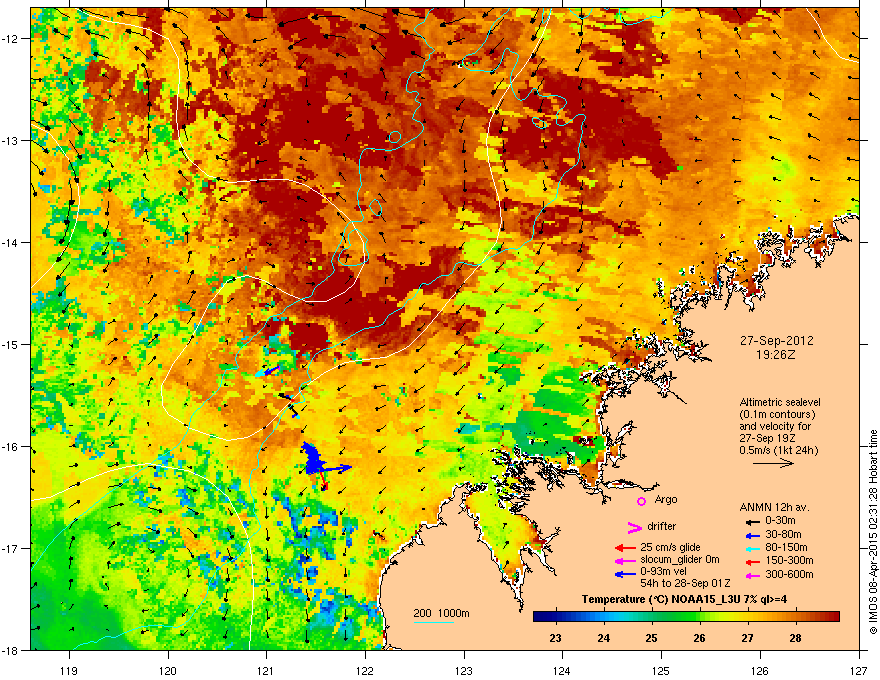Screen dimensions: 880x680
Task: Click latitude axis label -18
Action: click(10, 650)
